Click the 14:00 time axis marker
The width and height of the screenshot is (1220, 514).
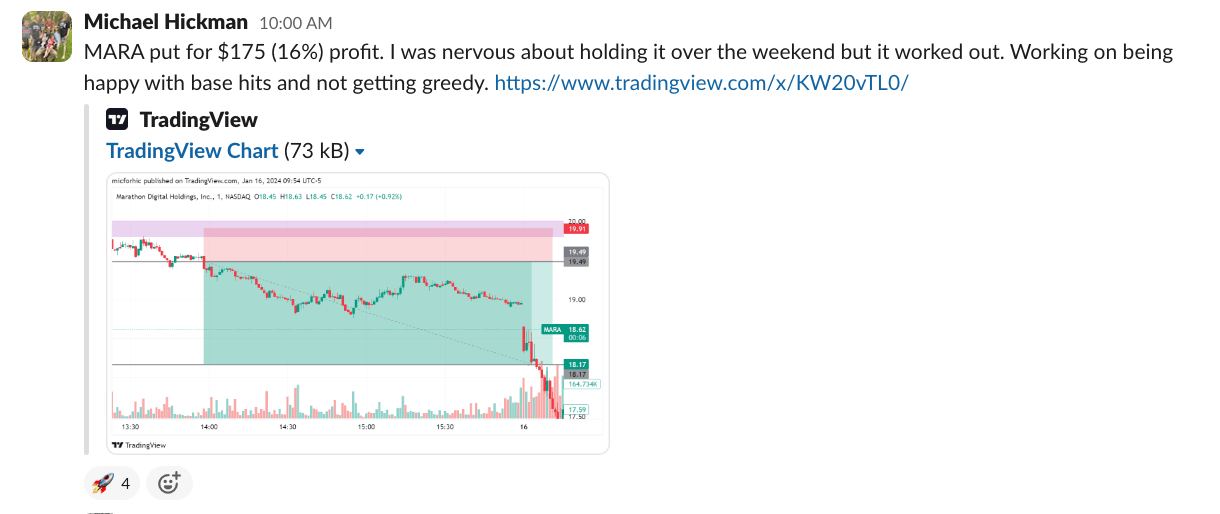tap(209, 427)
